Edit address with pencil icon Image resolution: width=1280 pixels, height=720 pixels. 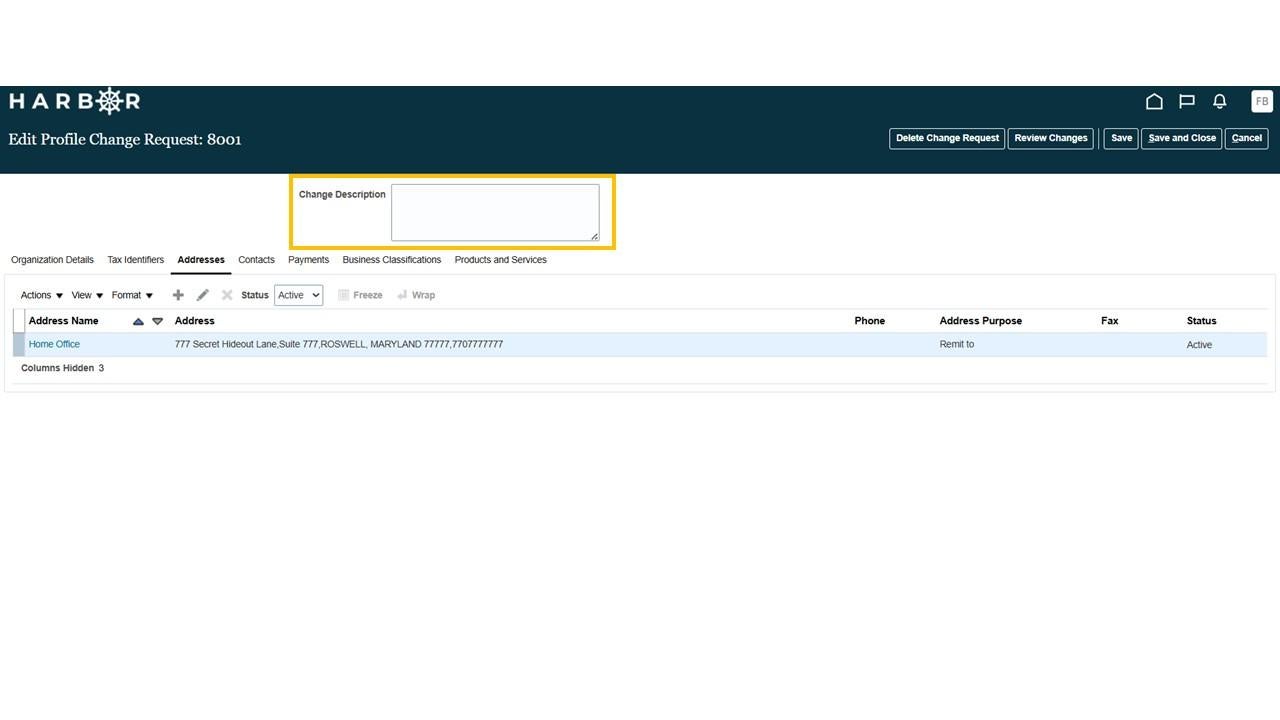click(203, 295)
